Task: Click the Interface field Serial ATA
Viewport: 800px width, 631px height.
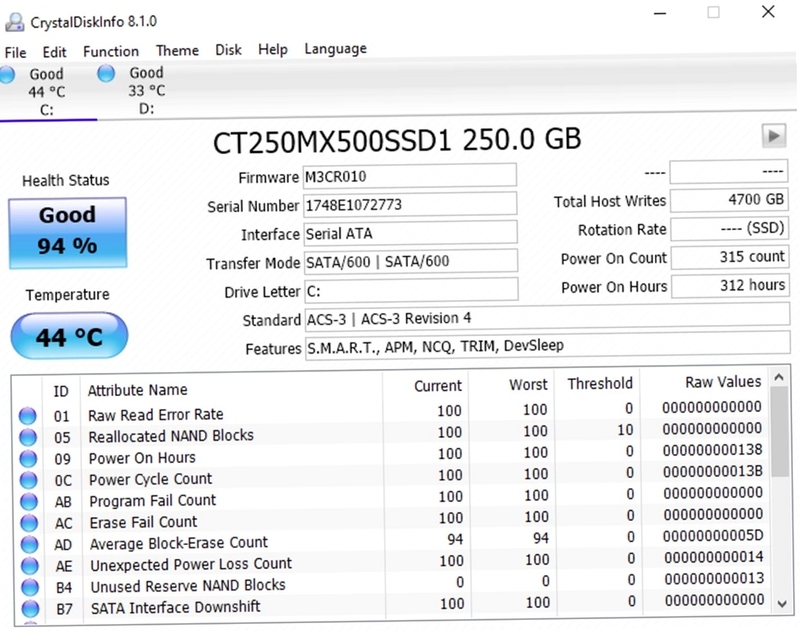Action: tap(410, 233)
